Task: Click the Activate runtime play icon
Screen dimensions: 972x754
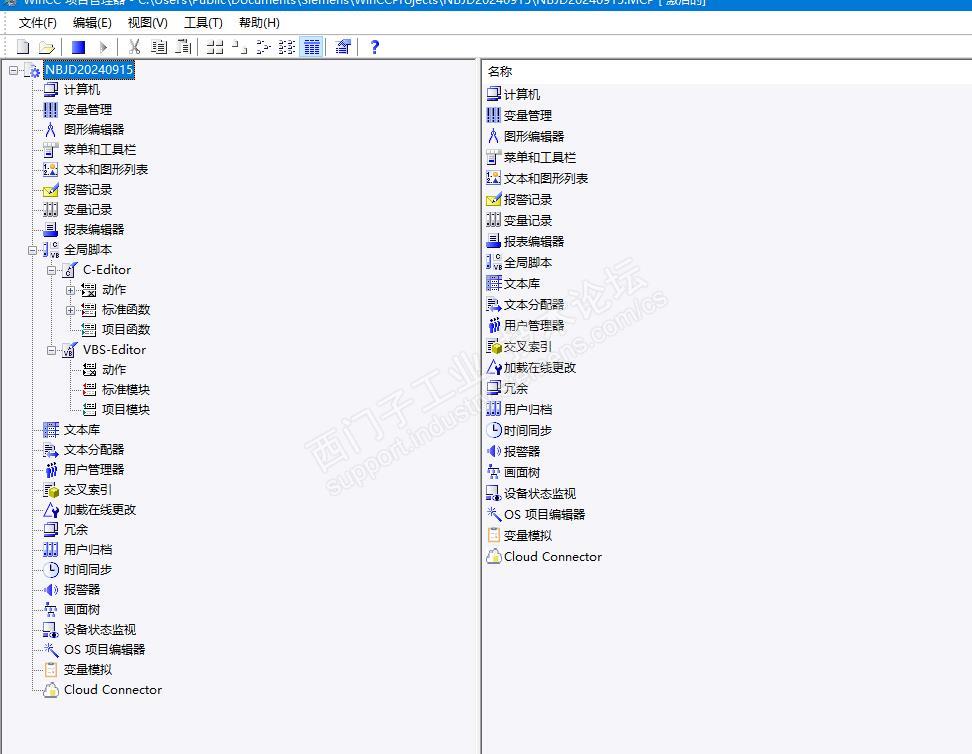Action: (103, 47)
